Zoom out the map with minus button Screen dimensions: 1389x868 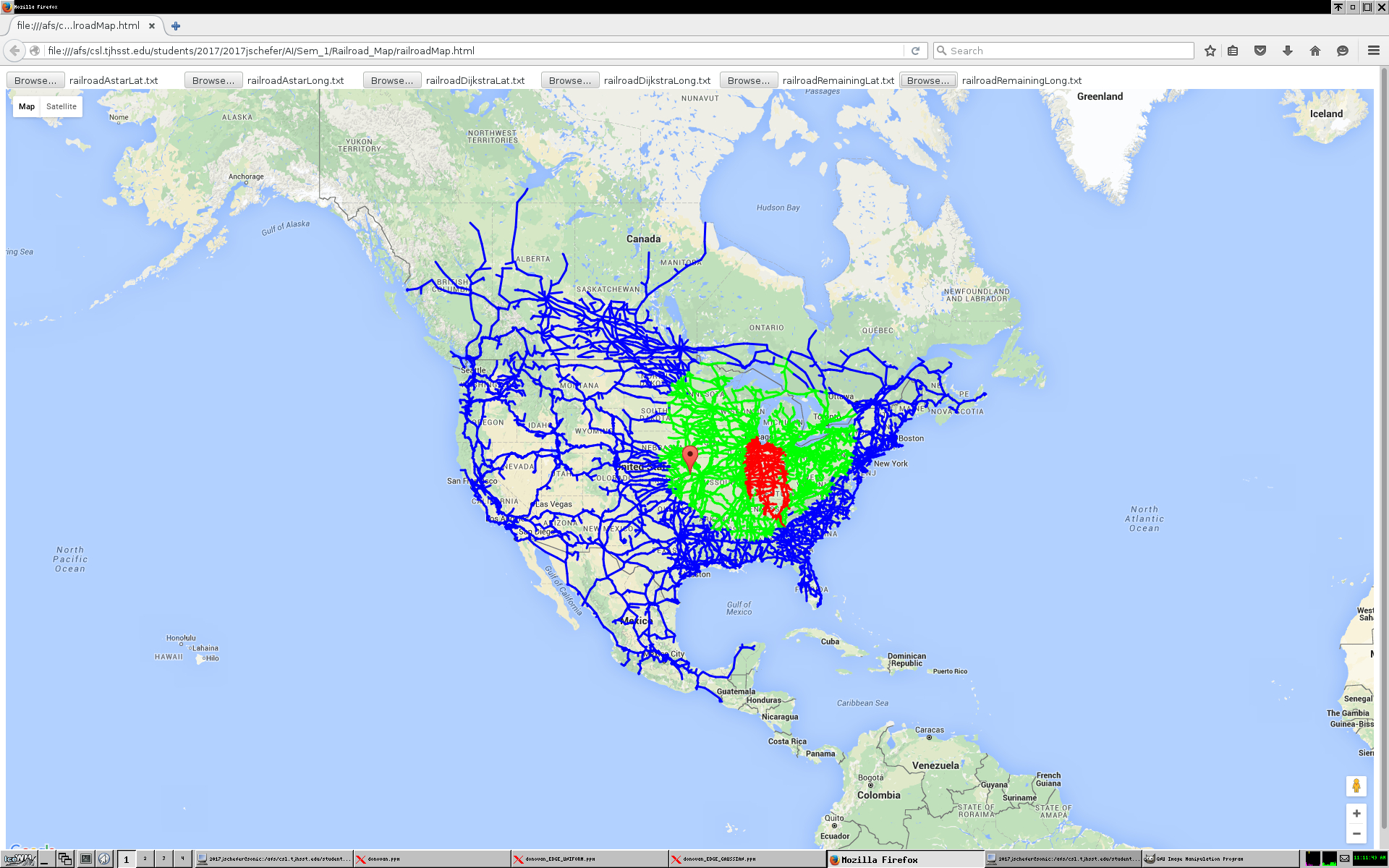tap(1356, 834)
